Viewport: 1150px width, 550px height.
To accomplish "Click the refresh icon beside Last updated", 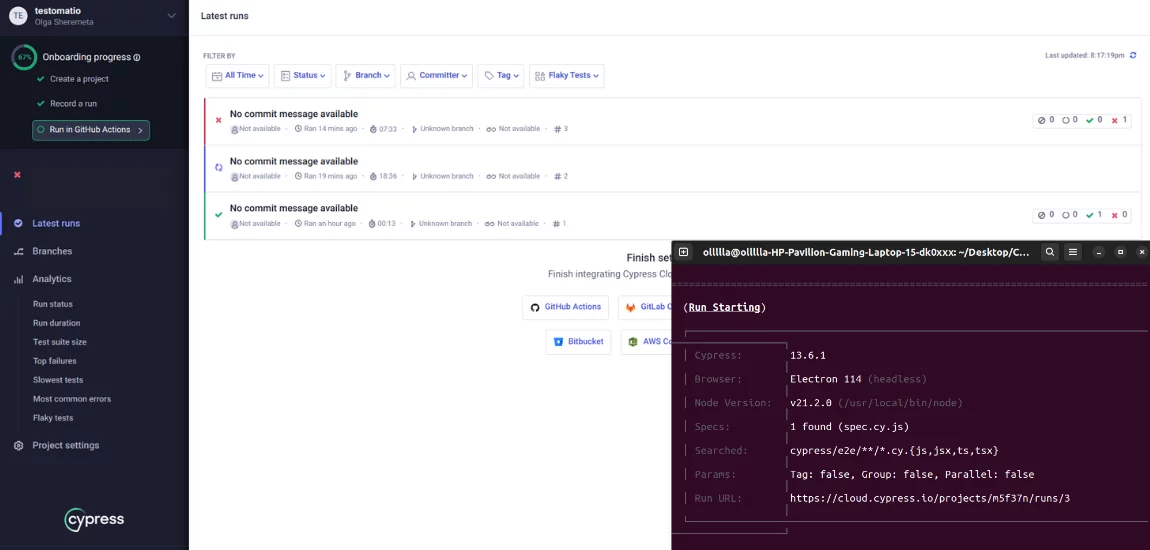I will [x=1133, y=55].
